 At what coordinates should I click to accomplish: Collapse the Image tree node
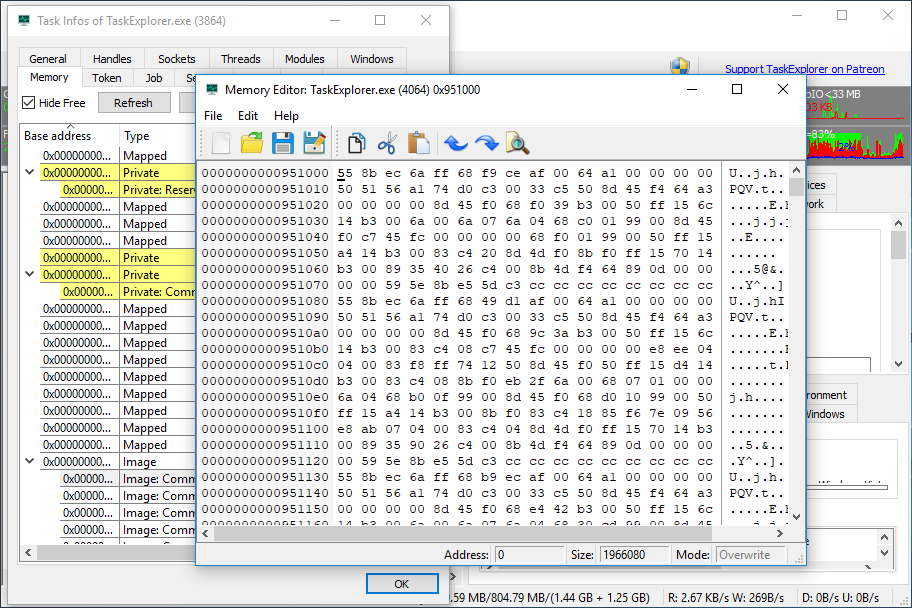(x=30, y=461)
